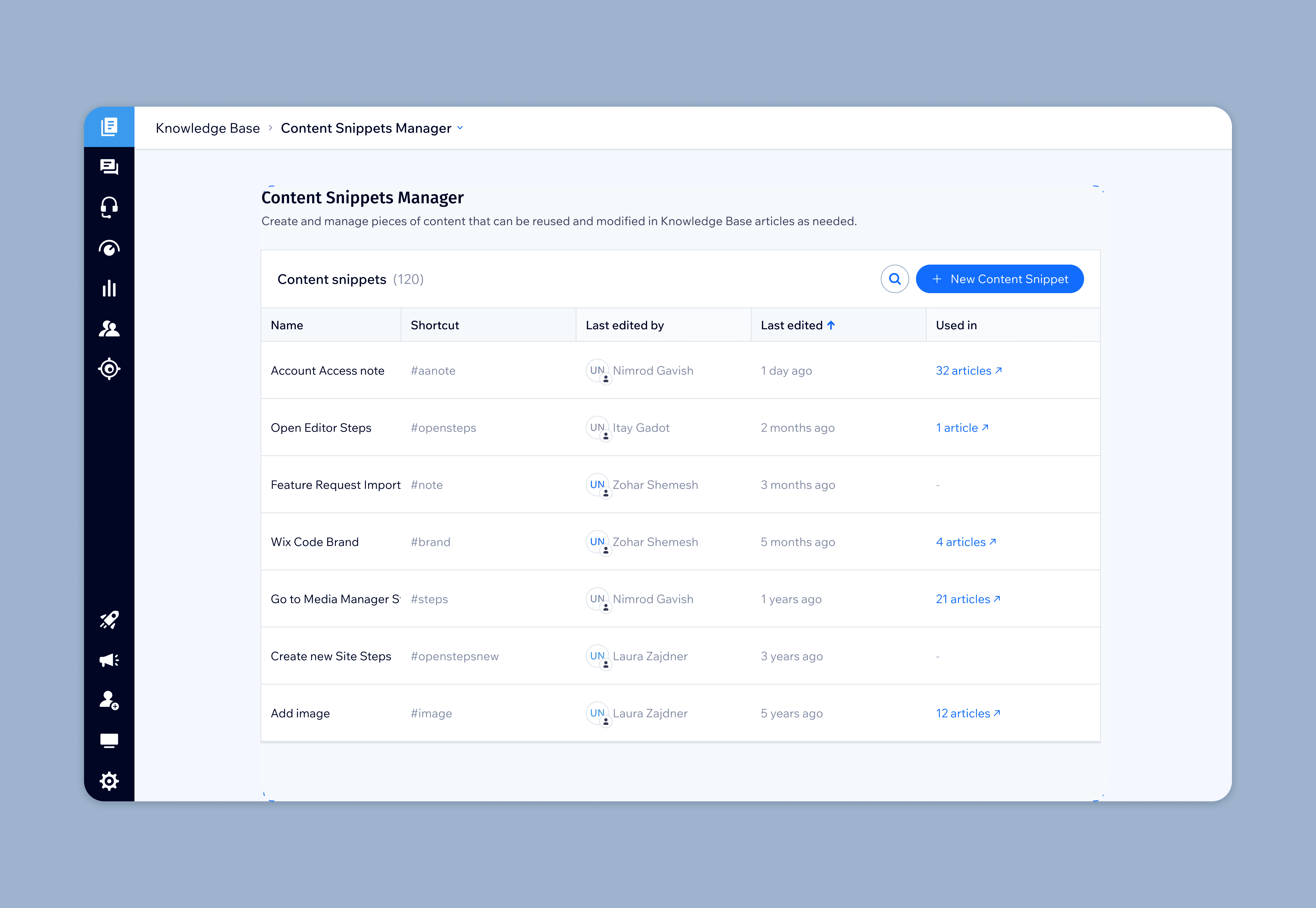The height and width of the screenshot is (908, 1316).
Task: Open the settings gear sidebar icon
Action: [109, 781]
